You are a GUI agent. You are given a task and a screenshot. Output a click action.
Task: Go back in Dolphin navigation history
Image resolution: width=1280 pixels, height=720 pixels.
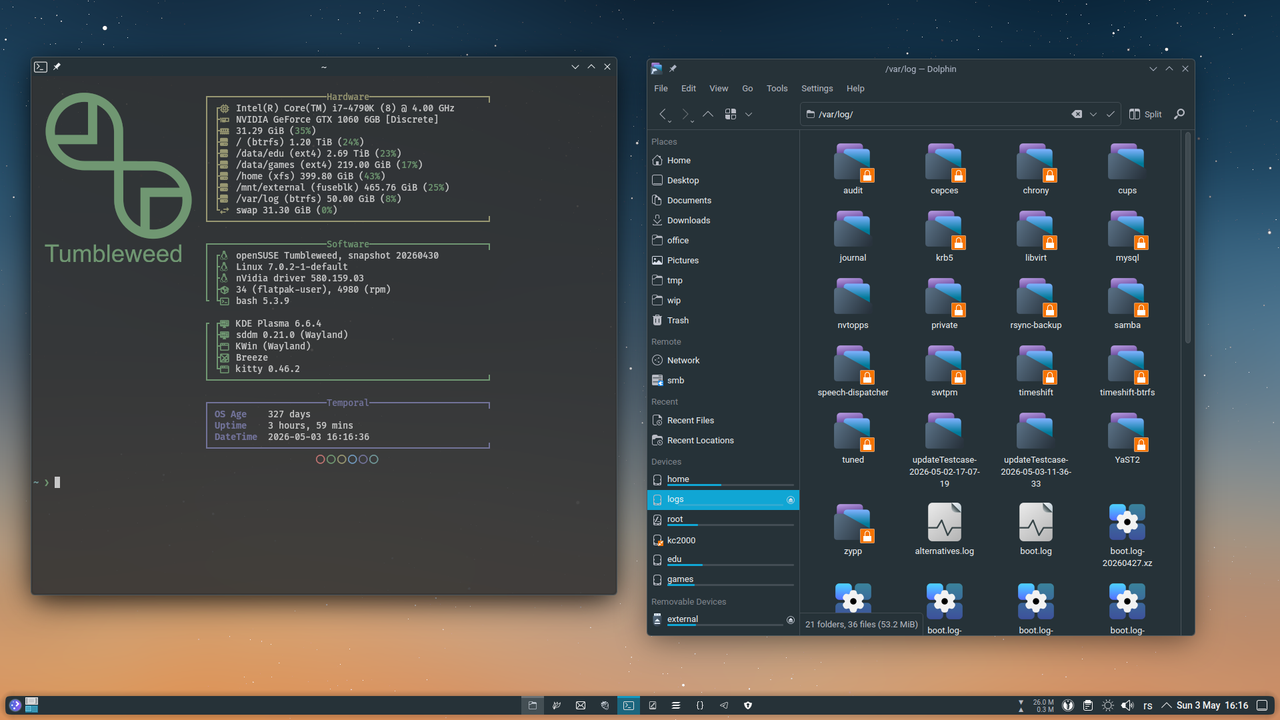point(664,114)
